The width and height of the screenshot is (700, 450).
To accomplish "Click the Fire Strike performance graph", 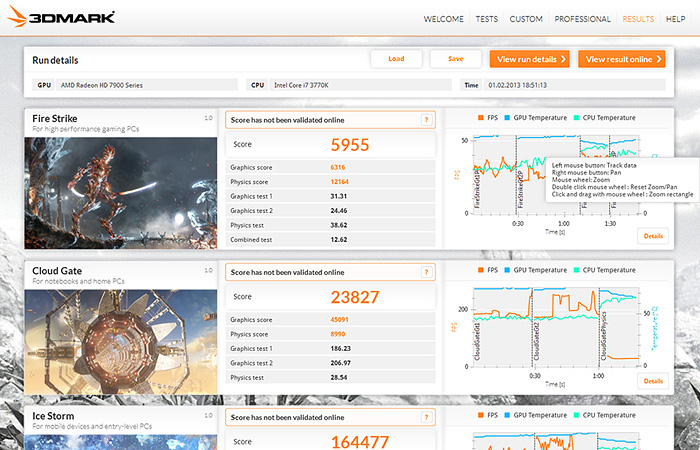I will [556, 175].
